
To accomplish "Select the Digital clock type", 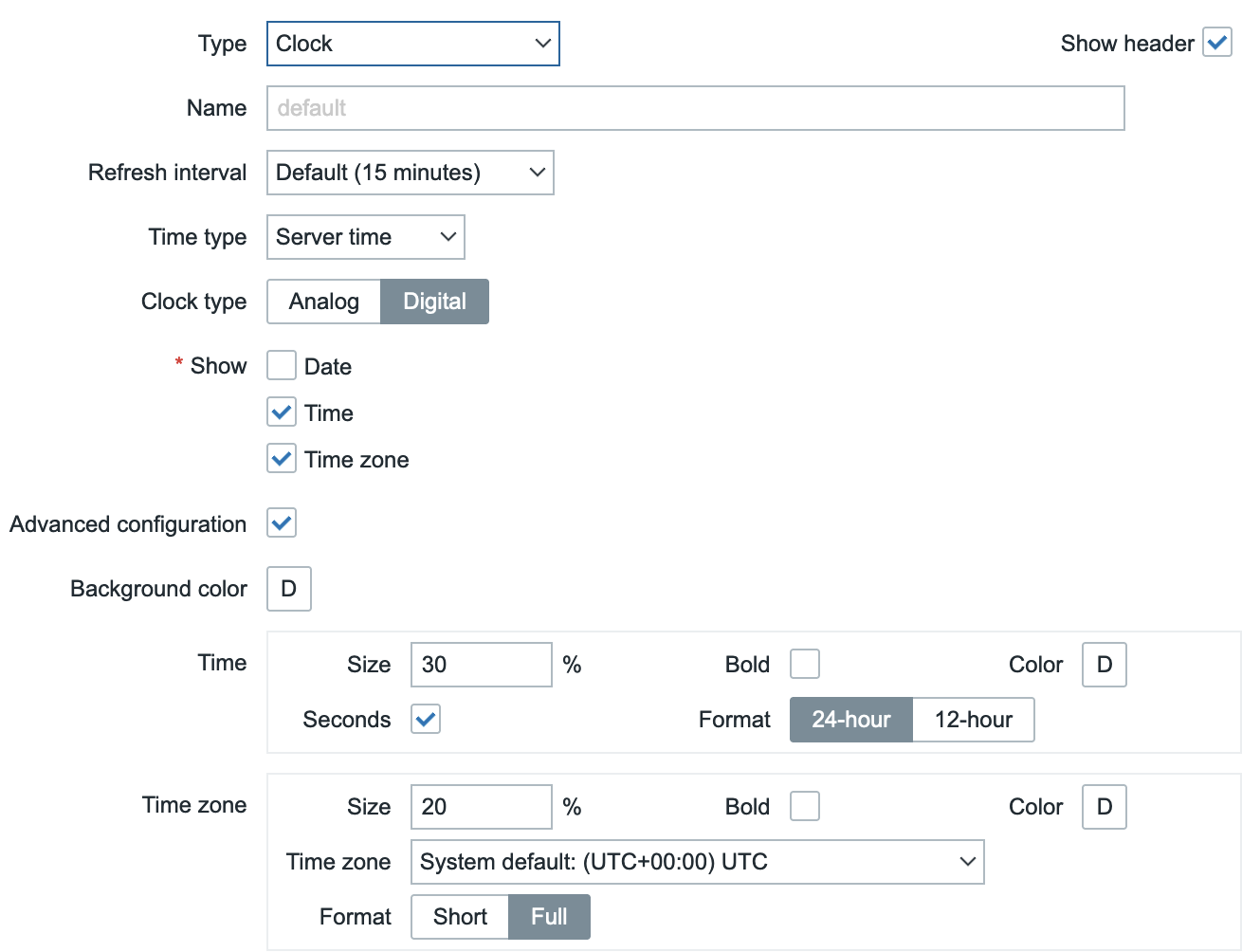I will 434,302.
